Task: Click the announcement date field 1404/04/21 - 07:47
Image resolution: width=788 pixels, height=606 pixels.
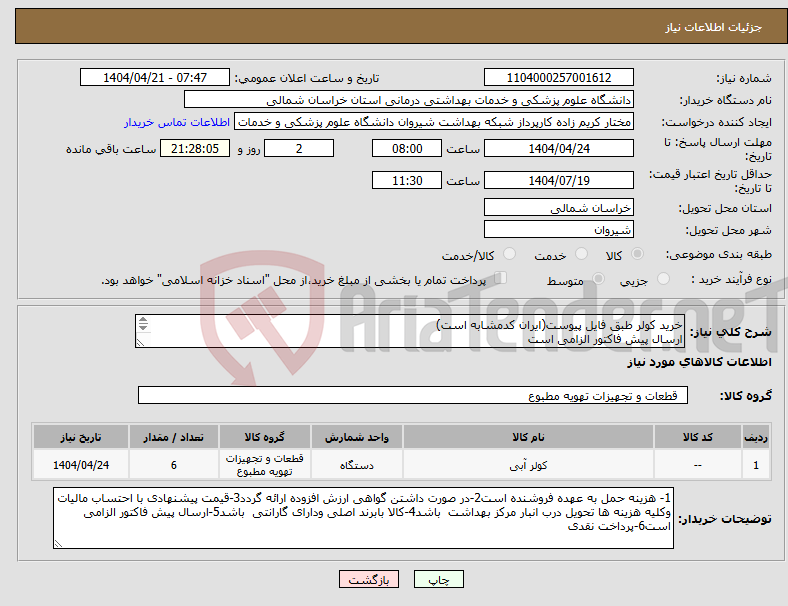Action: pyautogui.click(x=155, y=77)
